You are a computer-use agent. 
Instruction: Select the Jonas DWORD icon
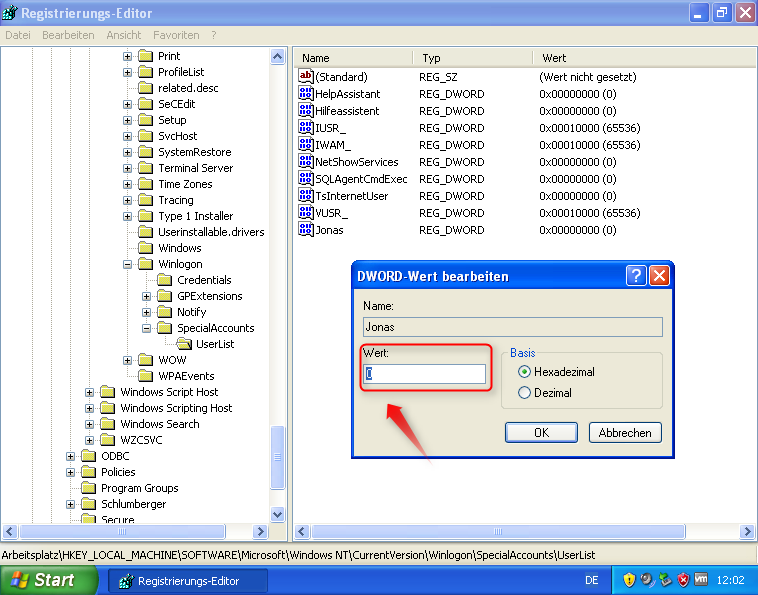pos(306,230)
